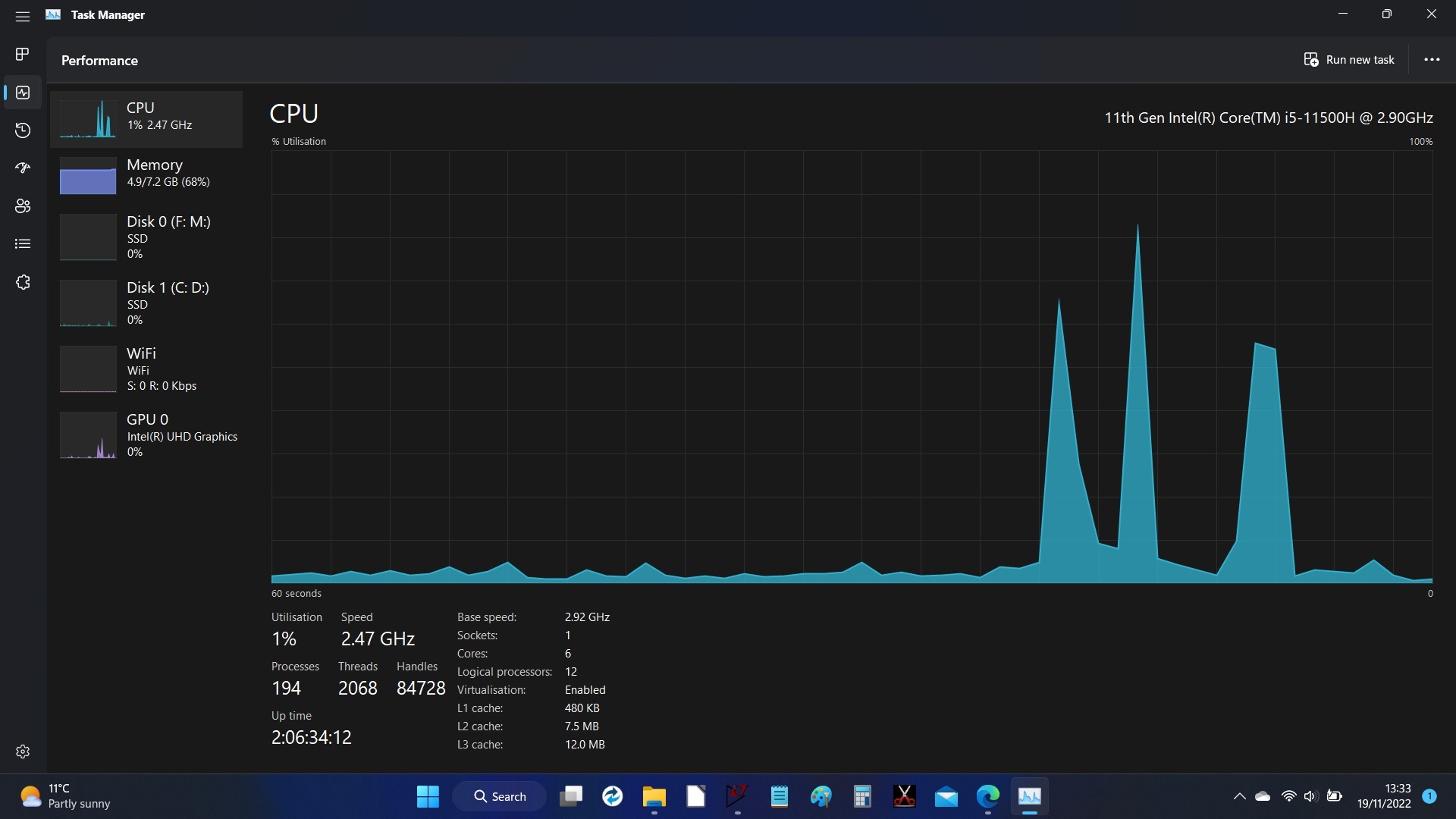Viewport: 1456px width, 819px height.
Task: Click the Processes value 194
Action: pyautogui.click(x=287, y=689)
